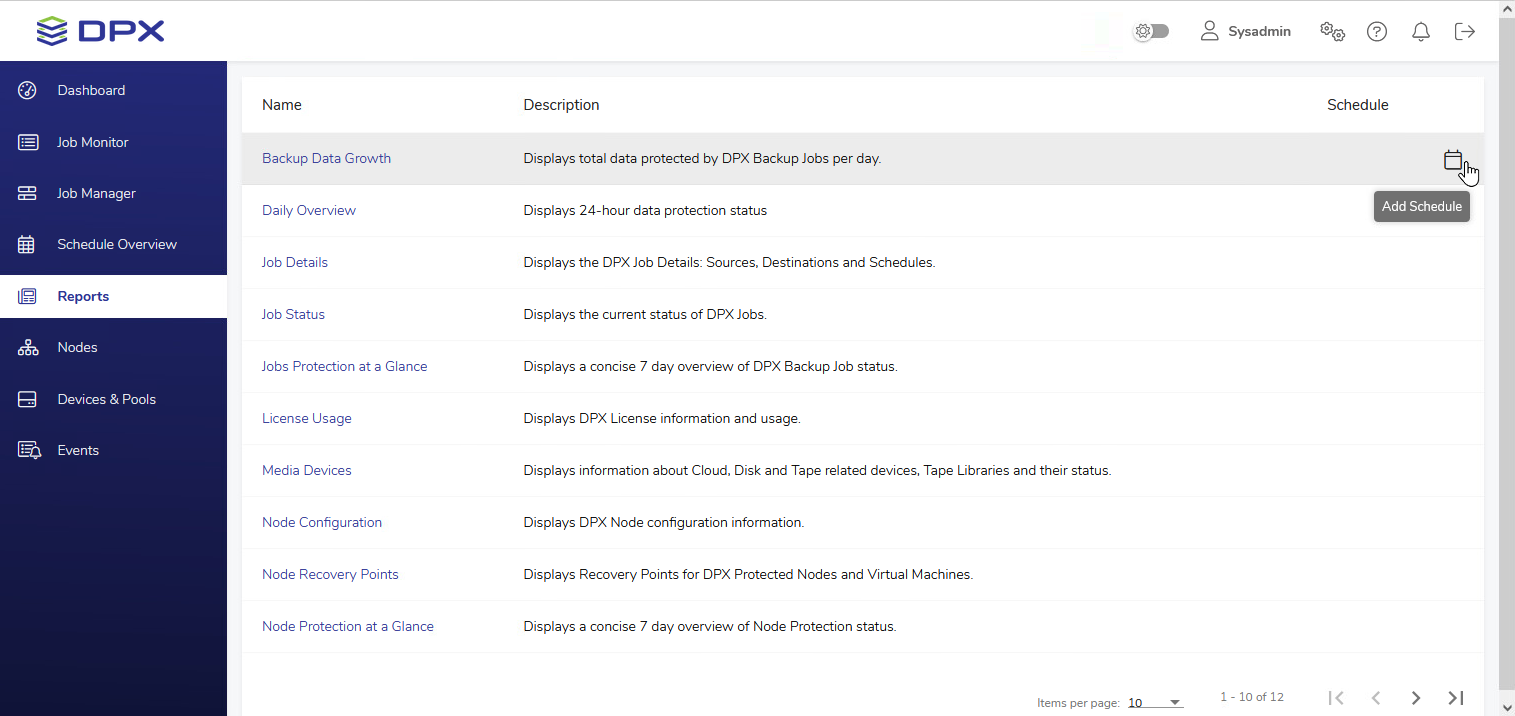Click the Sysadmin user profile
Viewport: 1515px width, 716px height.
1245,32
